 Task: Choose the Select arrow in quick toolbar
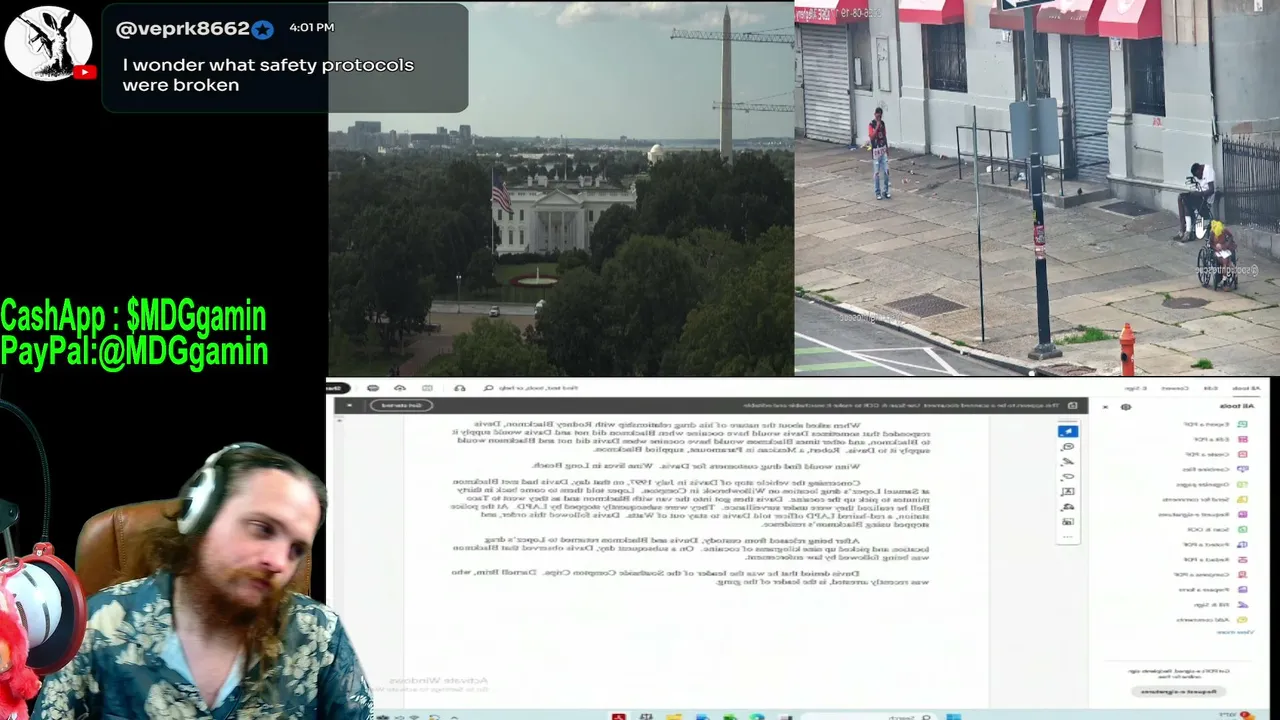(1067, 431)
